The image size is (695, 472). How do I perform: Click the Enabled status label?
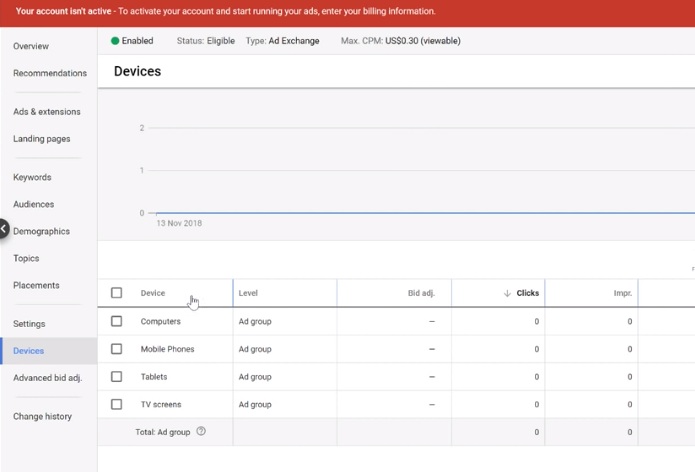point(137,41)
